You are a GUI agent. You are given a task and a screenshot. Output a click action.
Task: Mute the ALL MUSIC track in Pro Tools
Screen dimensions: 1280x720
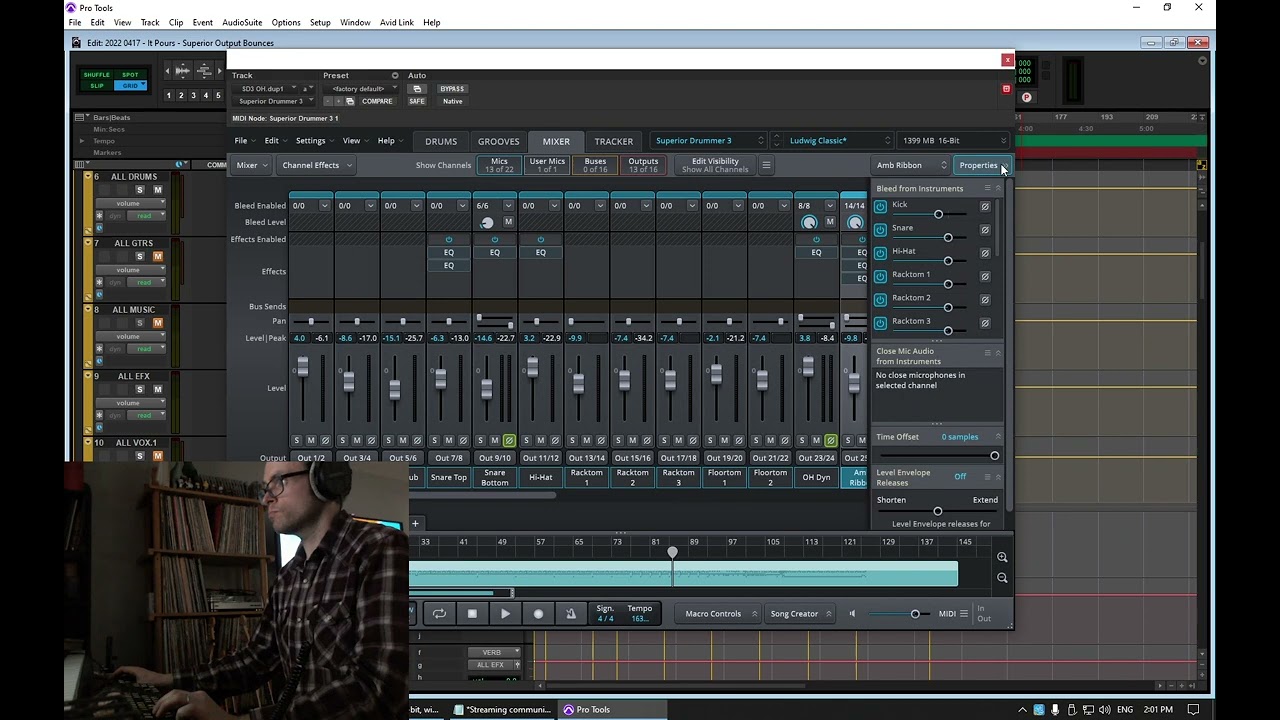tap(157, 323)
